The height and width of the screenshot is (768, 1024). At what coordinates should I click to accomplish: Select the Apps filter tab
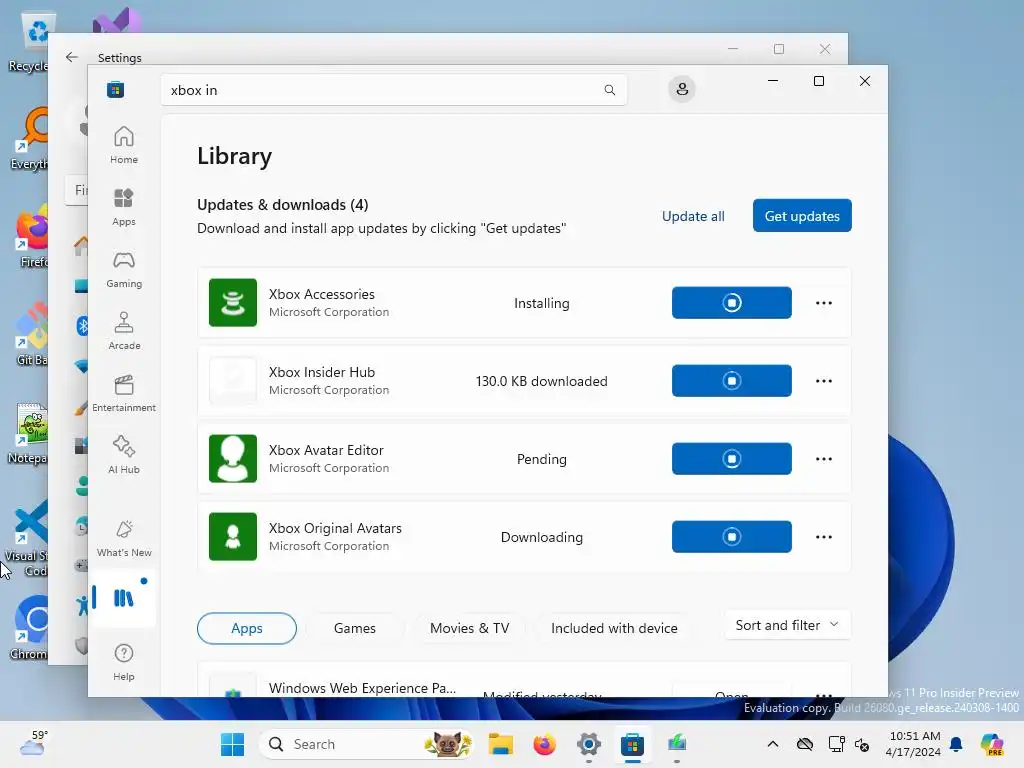[x=247, y=628]
